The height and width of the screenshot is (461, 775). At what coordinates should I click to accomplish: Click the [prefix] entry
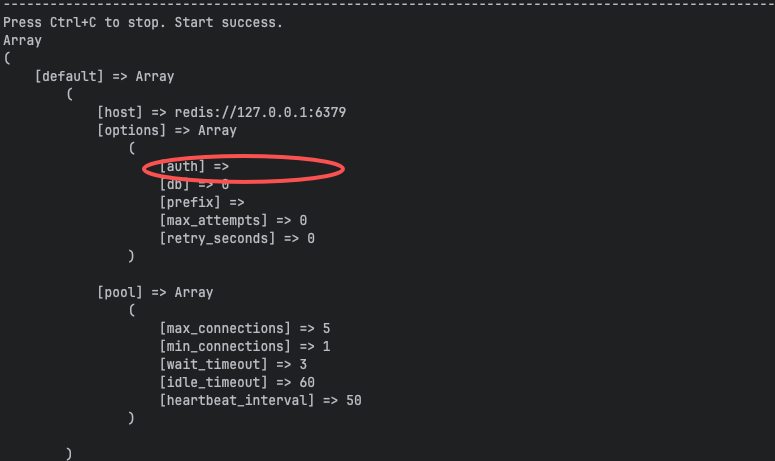(x=190, y=202)
